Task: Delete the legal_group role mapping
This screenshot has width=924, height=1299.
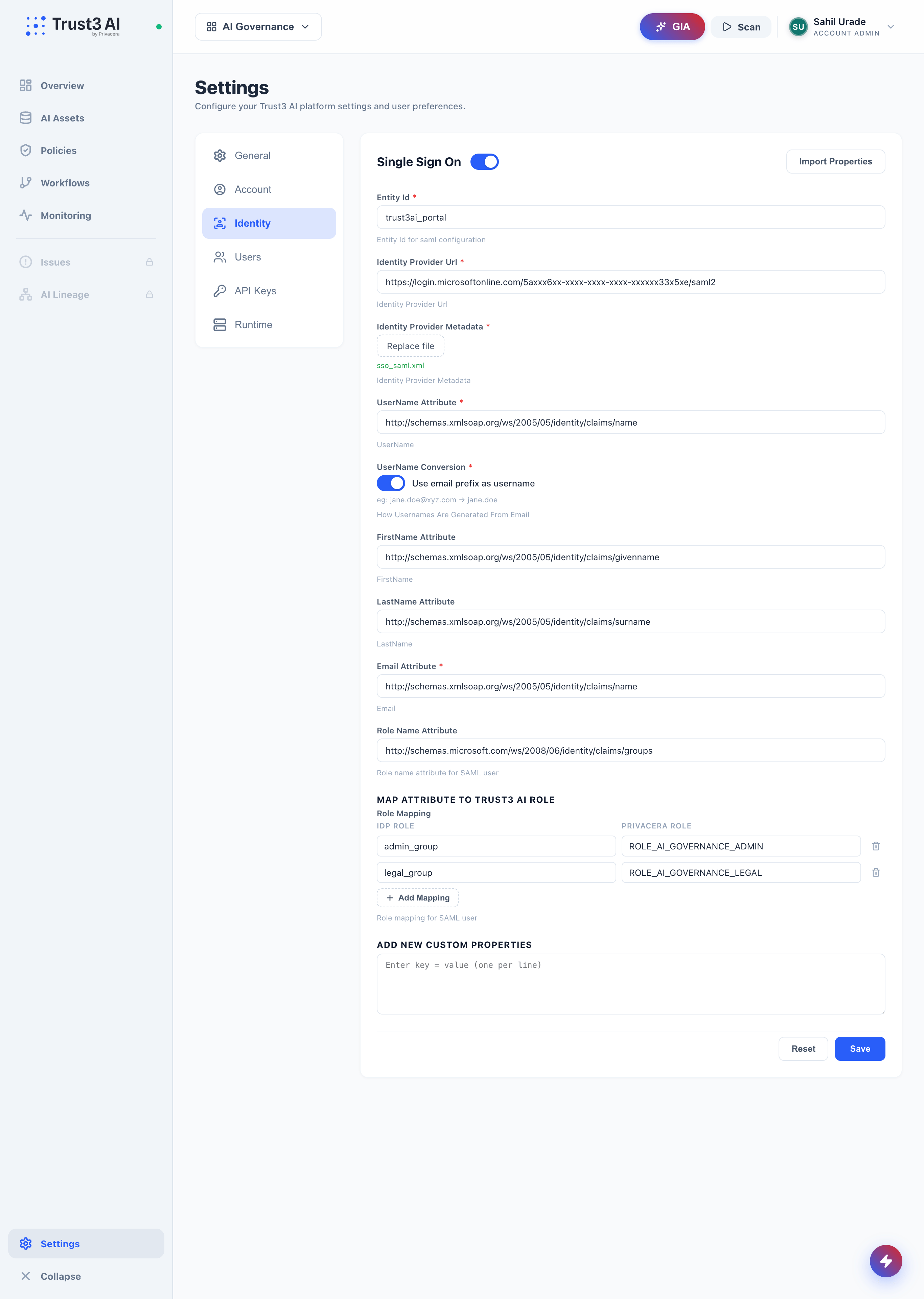Action: coord(876,872)
